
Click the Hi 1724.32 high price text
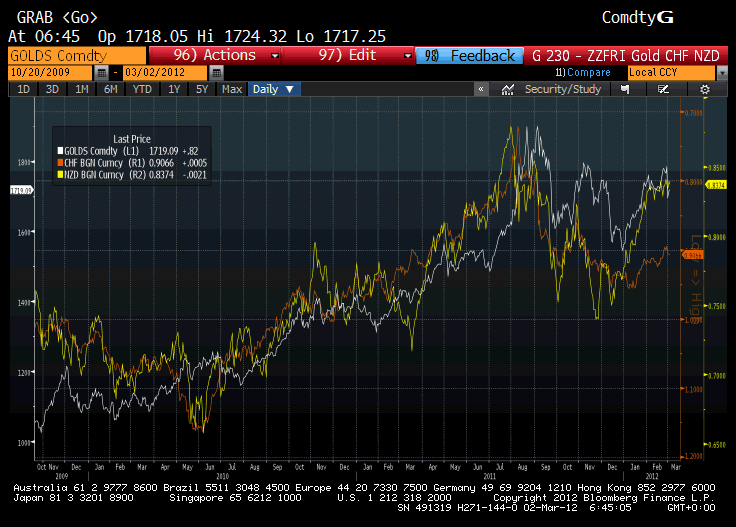click(242, 36)
